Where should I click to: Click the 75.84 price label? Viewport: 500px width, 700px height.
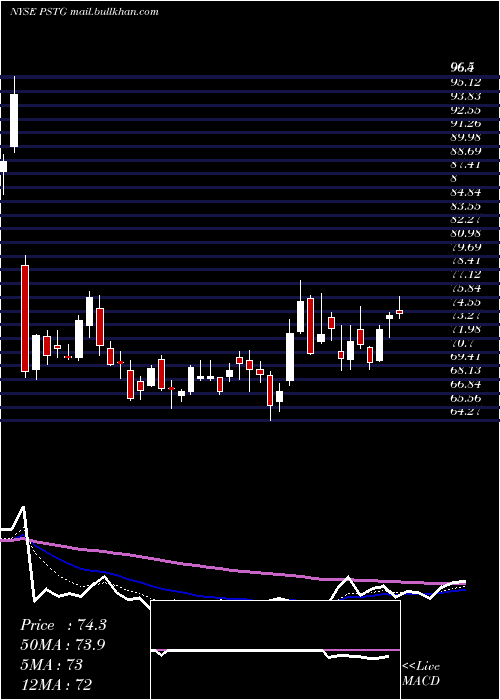click(465, 288)
